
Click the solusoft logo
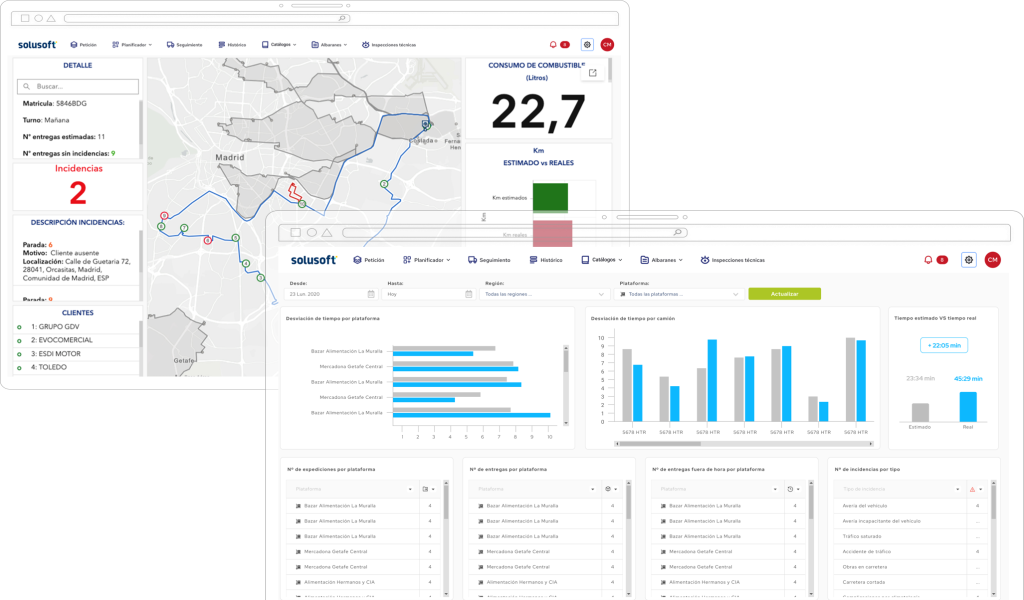coord(312,259)
